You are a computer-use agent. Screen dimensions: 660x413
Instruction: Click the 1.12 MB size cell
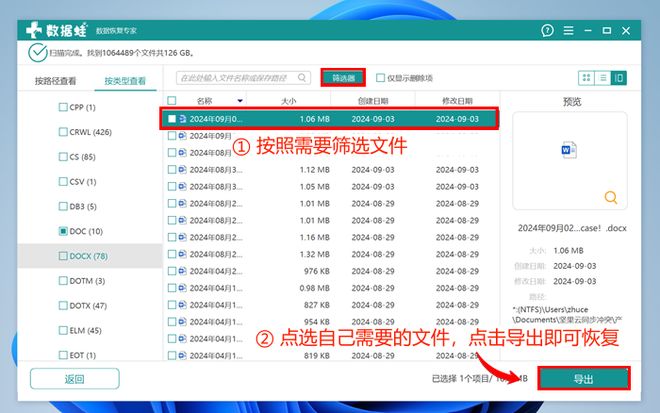[x=314, y=170]
